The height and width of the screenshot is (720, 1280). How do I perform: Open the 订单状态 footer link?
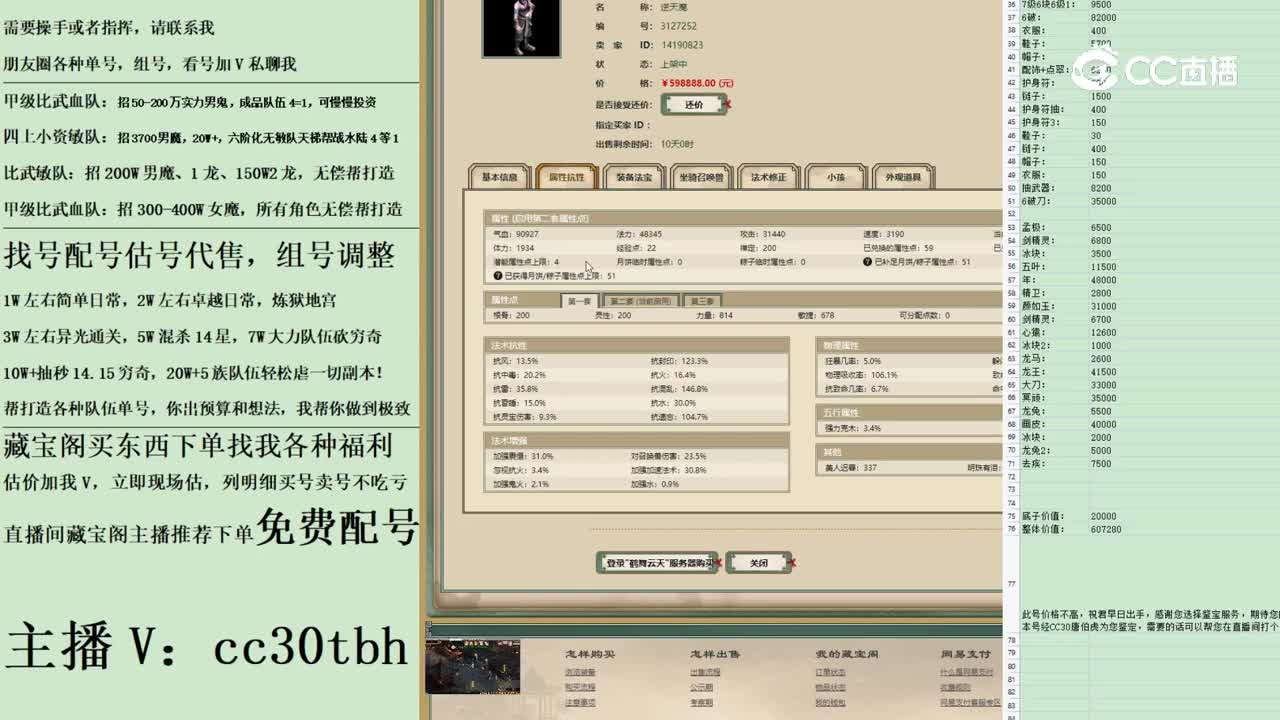[x=831, y=672]
